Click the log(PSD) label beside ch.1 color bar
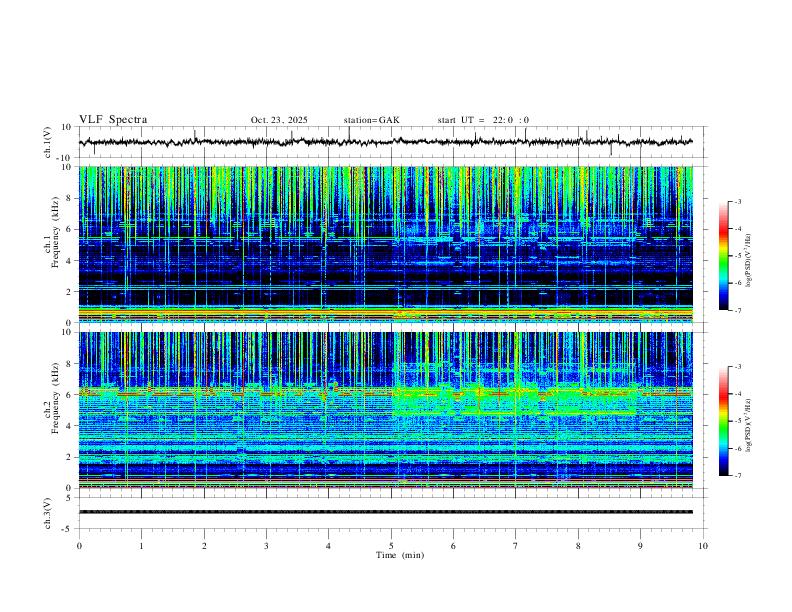The width and height of the screenshot is (792, 612). [x=748, y=261]
